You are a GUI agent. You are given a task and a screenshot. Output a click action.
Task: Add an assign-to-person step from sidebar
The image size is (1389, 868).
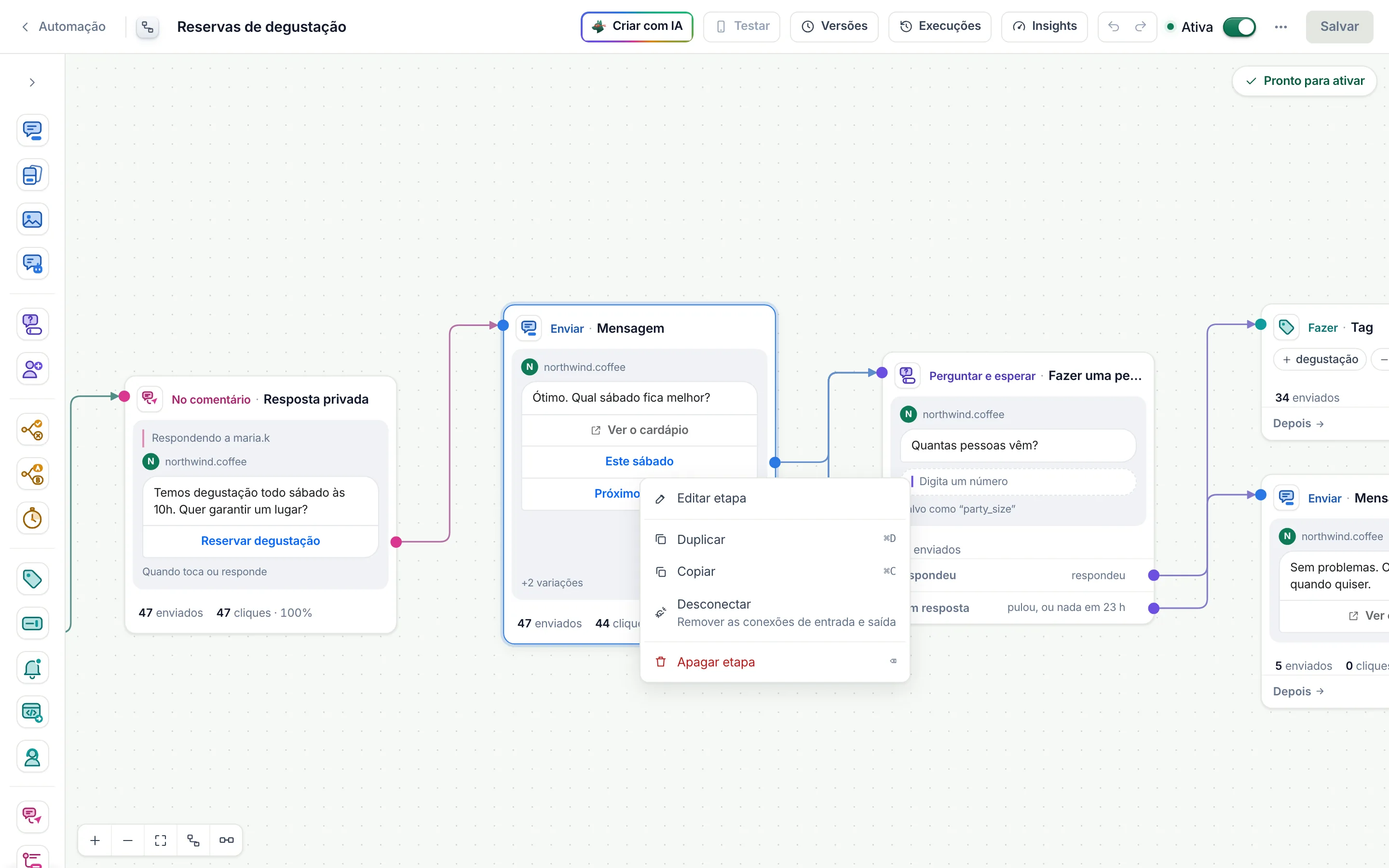(32, 757)
